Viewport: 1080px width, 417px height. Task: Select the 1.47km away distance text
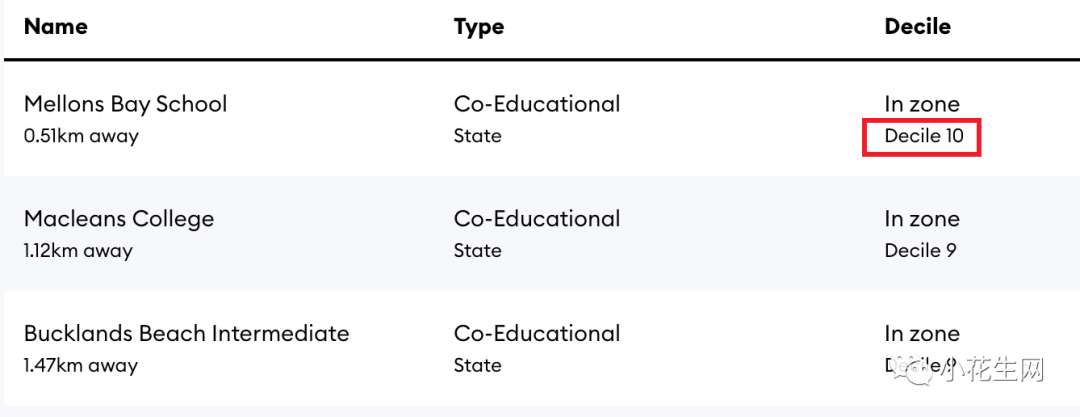pos(81,365)
